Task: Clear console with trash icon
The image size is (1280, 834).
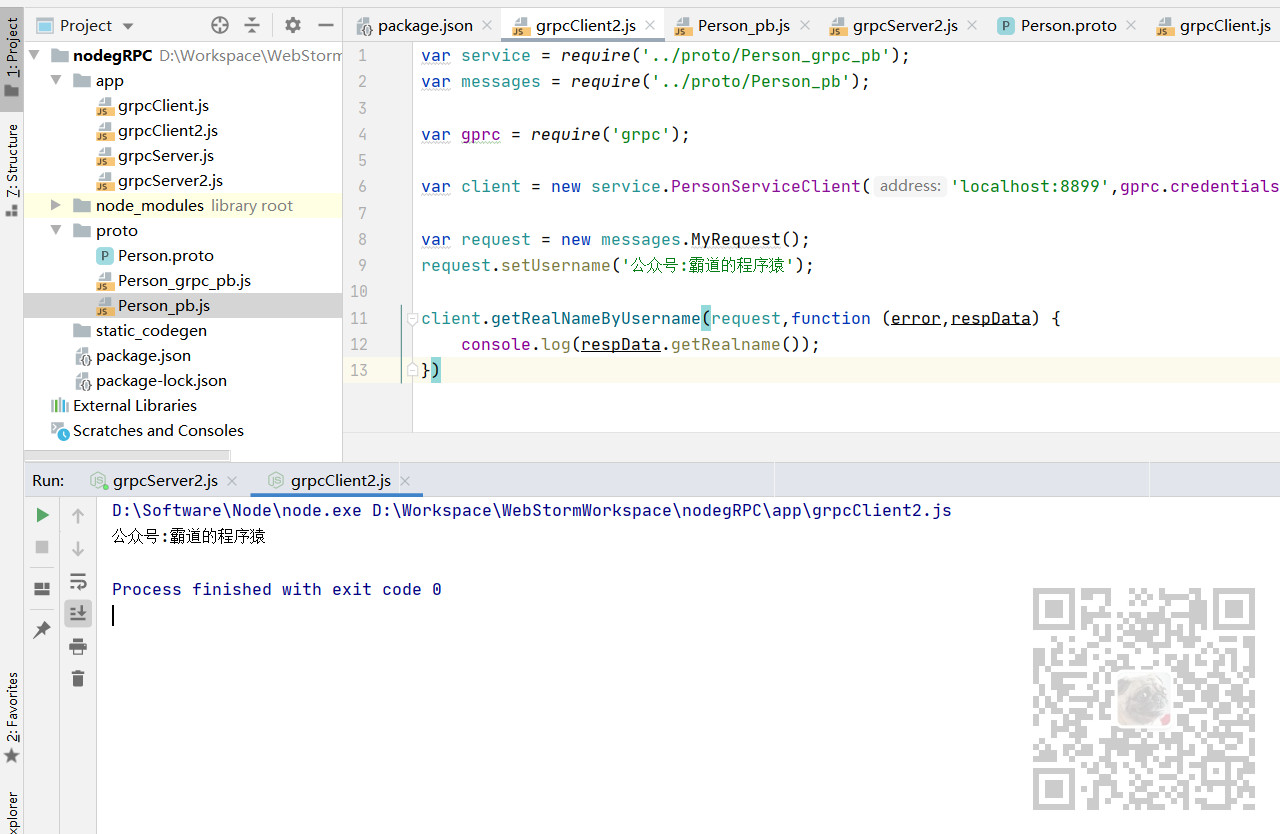Action: tap(78, 678)
